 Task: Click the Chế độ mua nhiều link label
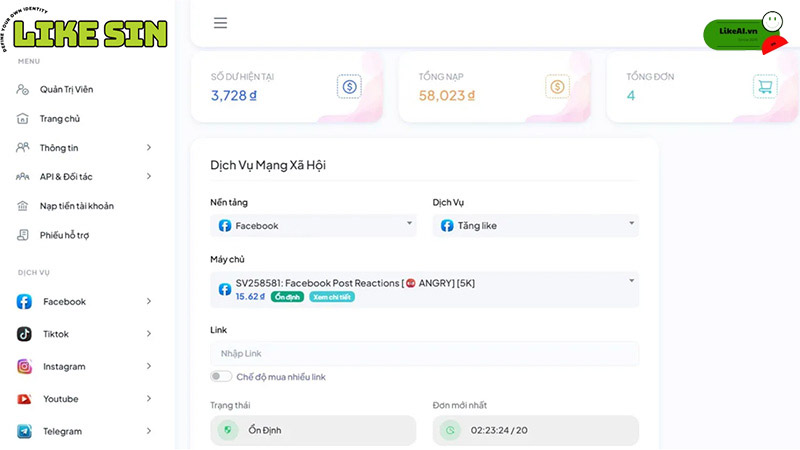pos(281,377)
